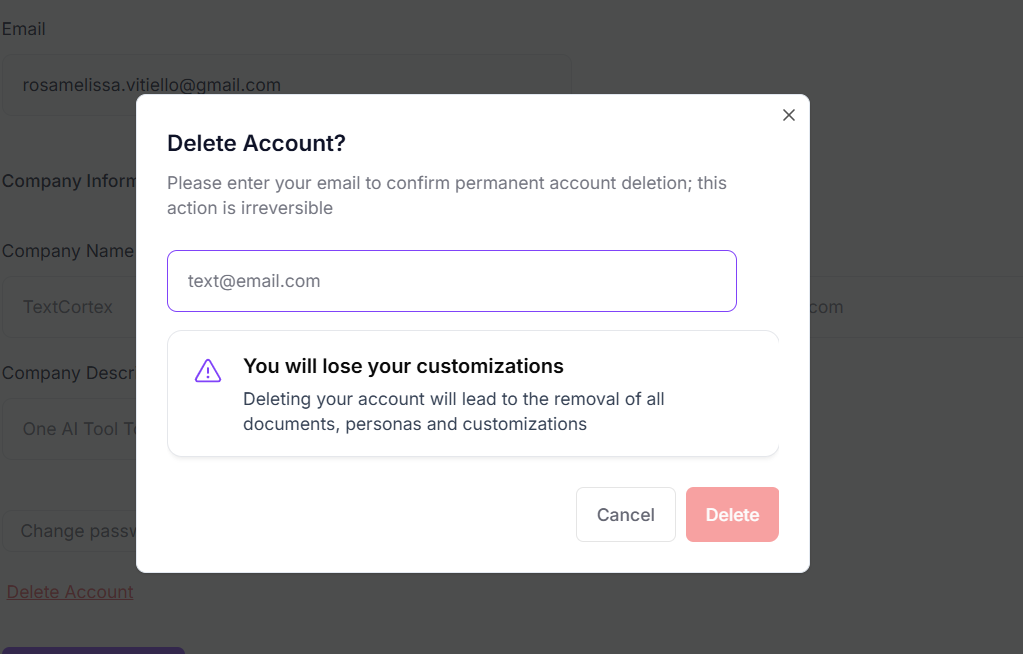Click the irreversible action warning text
1023x654 pixels.
[x=448, y=195]
